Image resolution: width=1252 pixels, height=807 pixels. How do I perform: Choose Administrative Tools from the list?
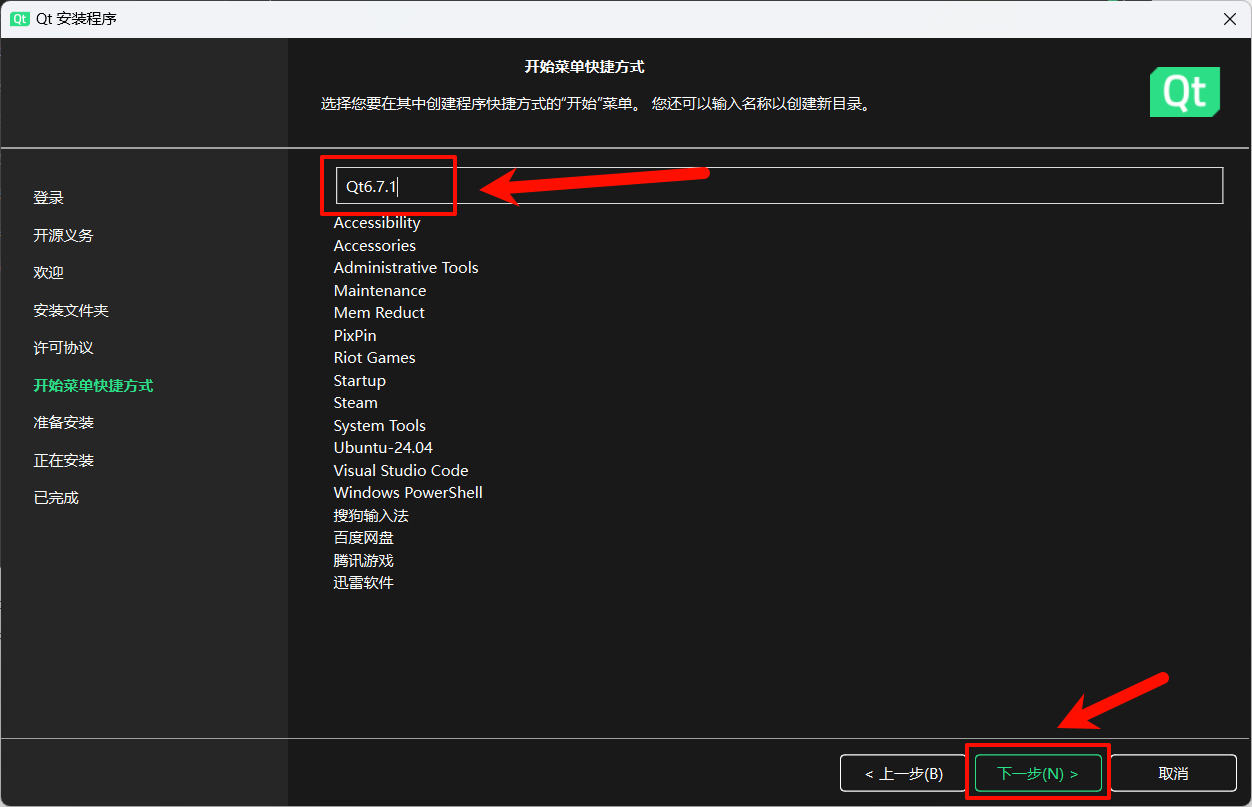pyautogui.click(x=406, y=268)
